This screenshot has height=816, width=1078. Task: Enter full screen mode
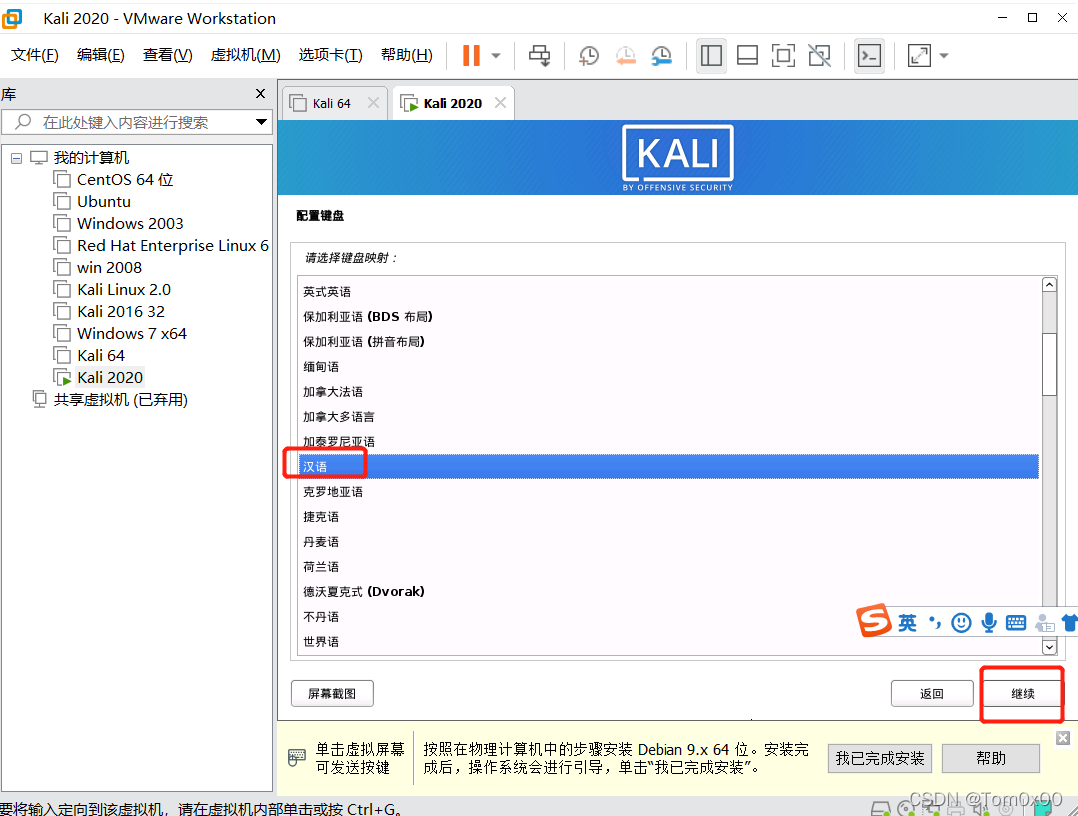pos(783,56)
